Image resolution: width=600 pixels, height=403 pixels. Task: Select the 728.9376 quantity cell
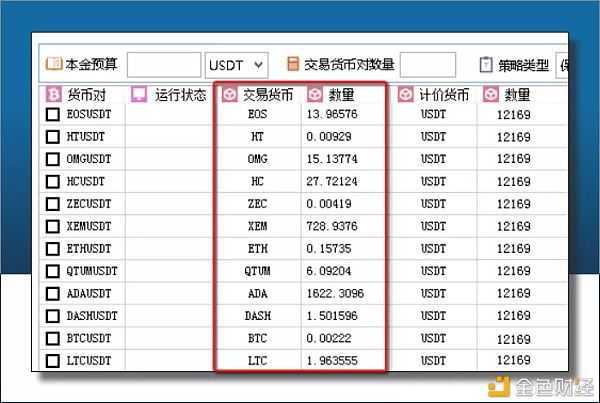[342, 226]
